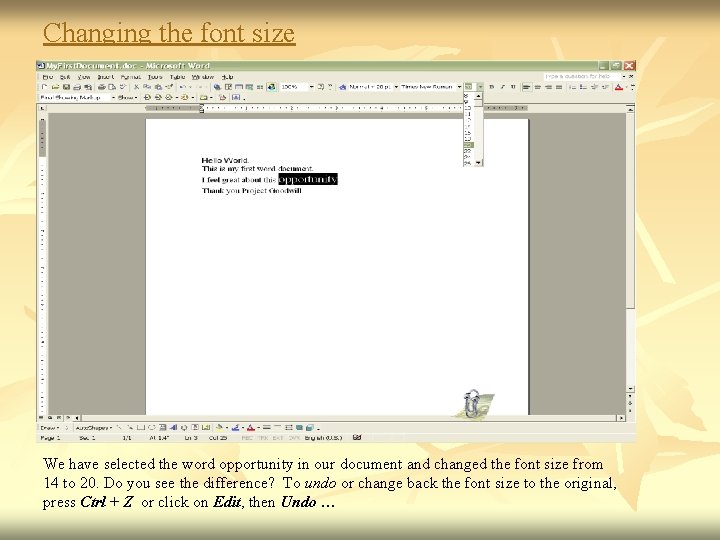Click the Office Assistant paperclip
The height and width of the screenshot is (540, 720).
[473, 403]
